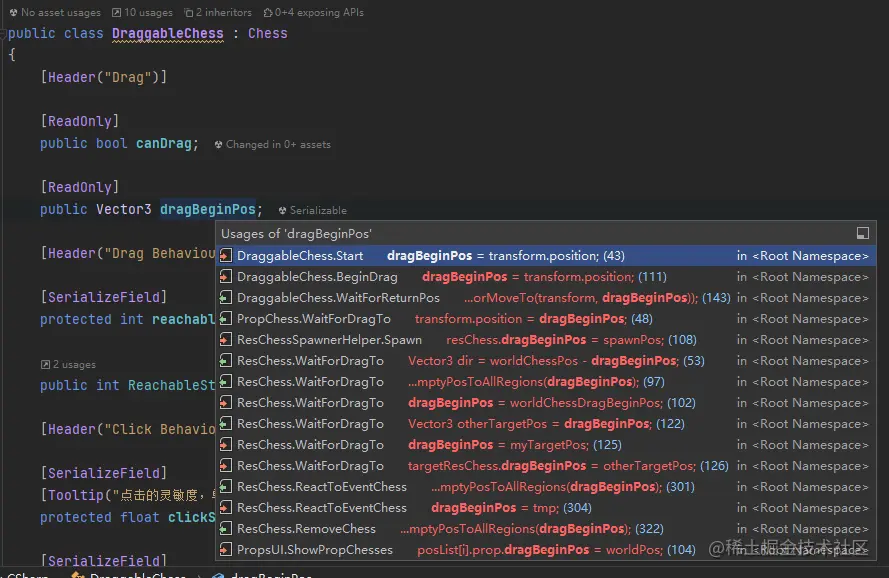This screenshot has height=578, width=889.
Task: Click [ReadOnly] attribute above dragBeginPos
Action: [x=80, y=187]
